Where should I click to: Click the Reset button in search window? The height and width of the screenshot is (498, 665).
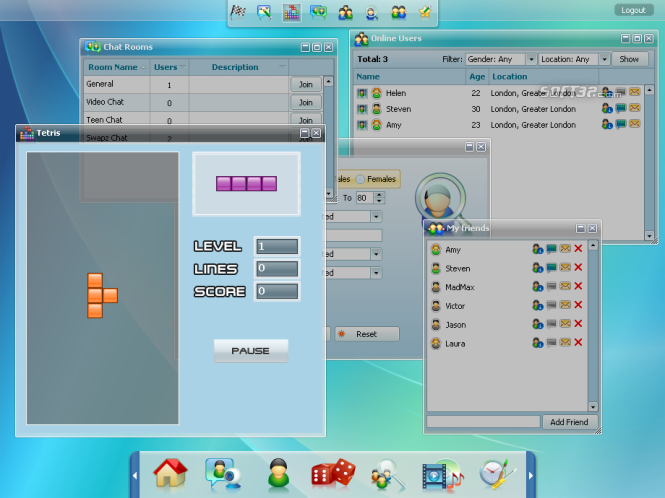(367, 334)
